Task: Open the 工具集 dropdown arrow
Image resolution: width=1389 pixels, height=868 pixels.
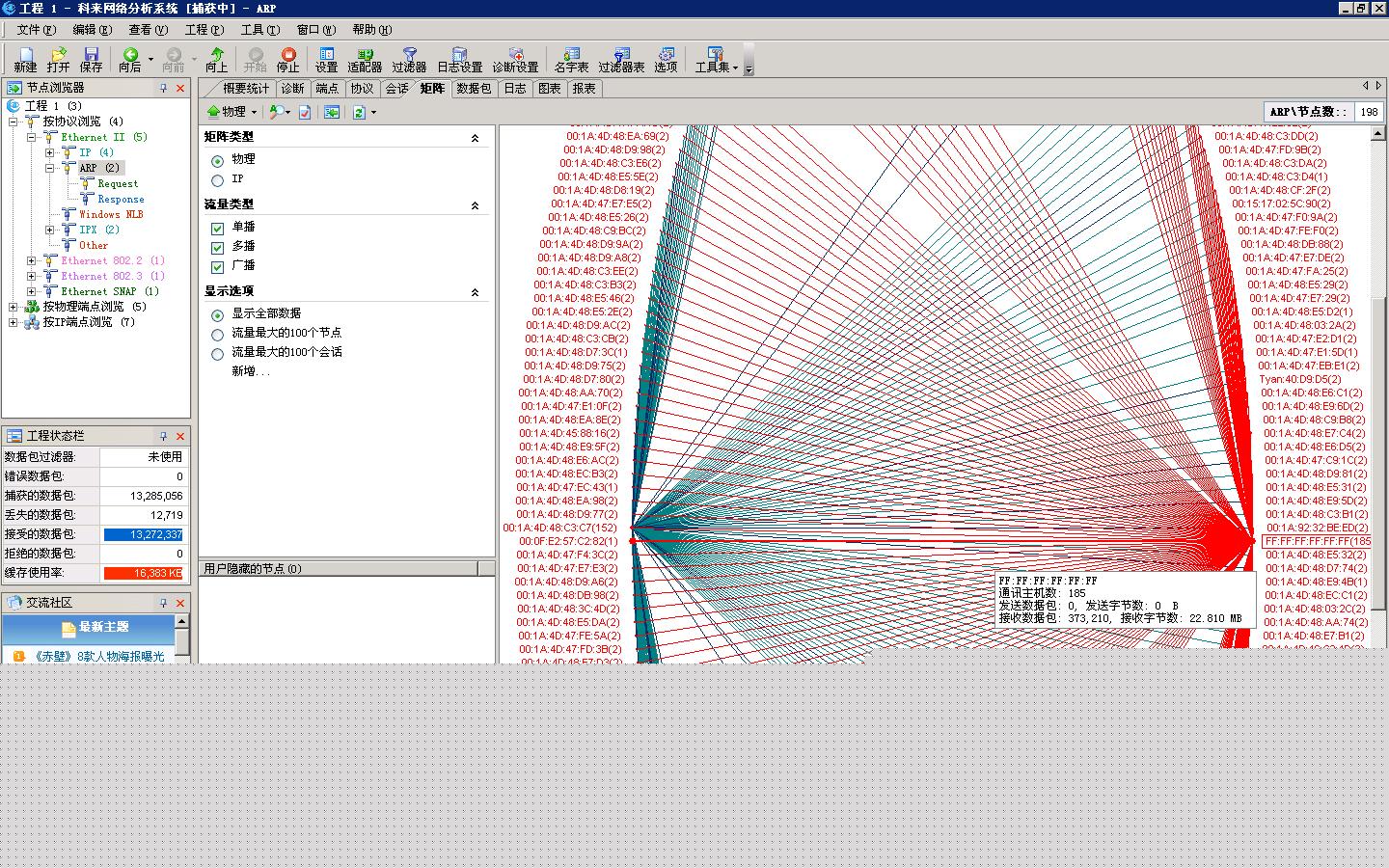Action: 735,68
